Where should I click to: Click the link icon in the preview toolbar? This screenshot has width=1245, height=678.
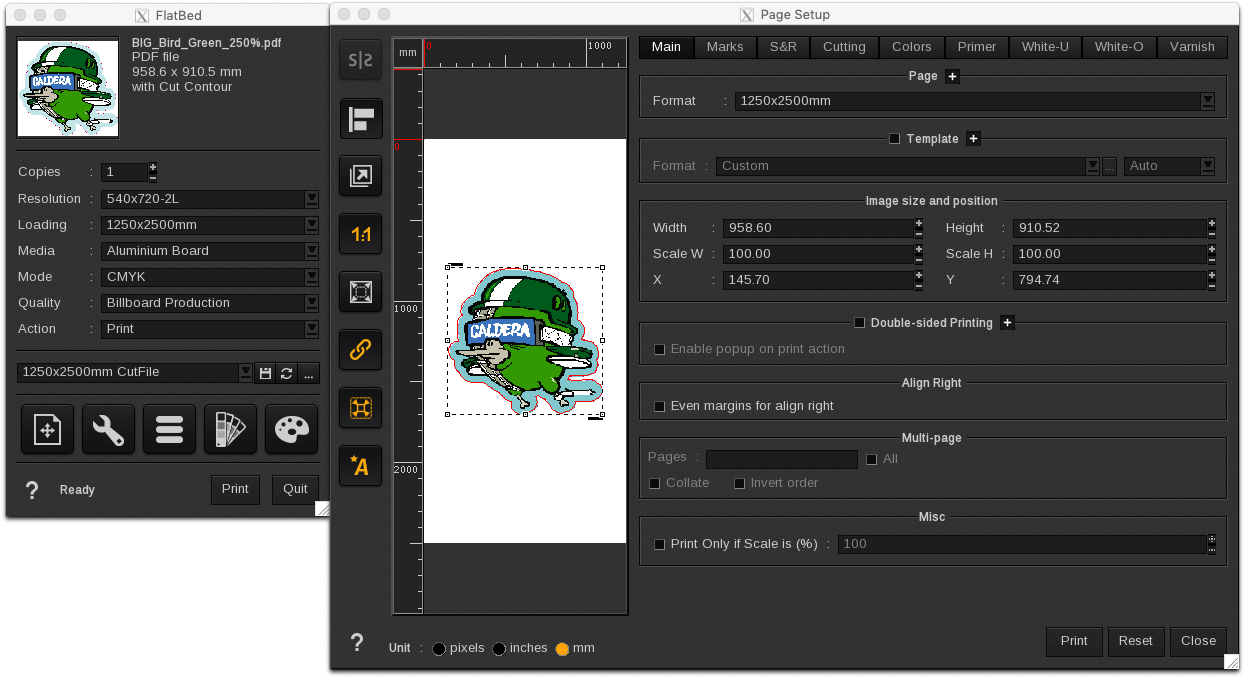tap(360, 350)
